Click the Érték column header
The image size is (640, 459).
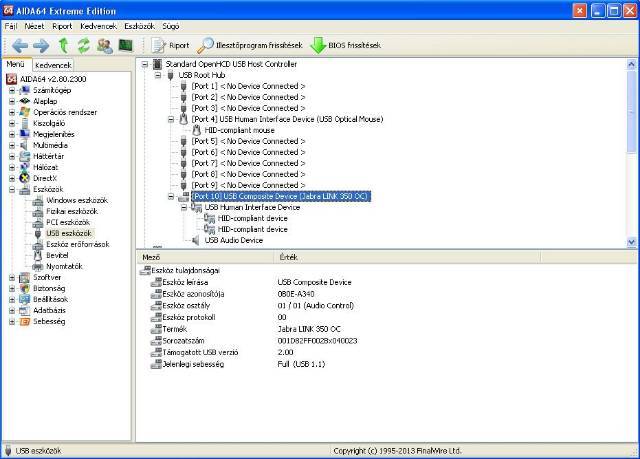[288, 257]
